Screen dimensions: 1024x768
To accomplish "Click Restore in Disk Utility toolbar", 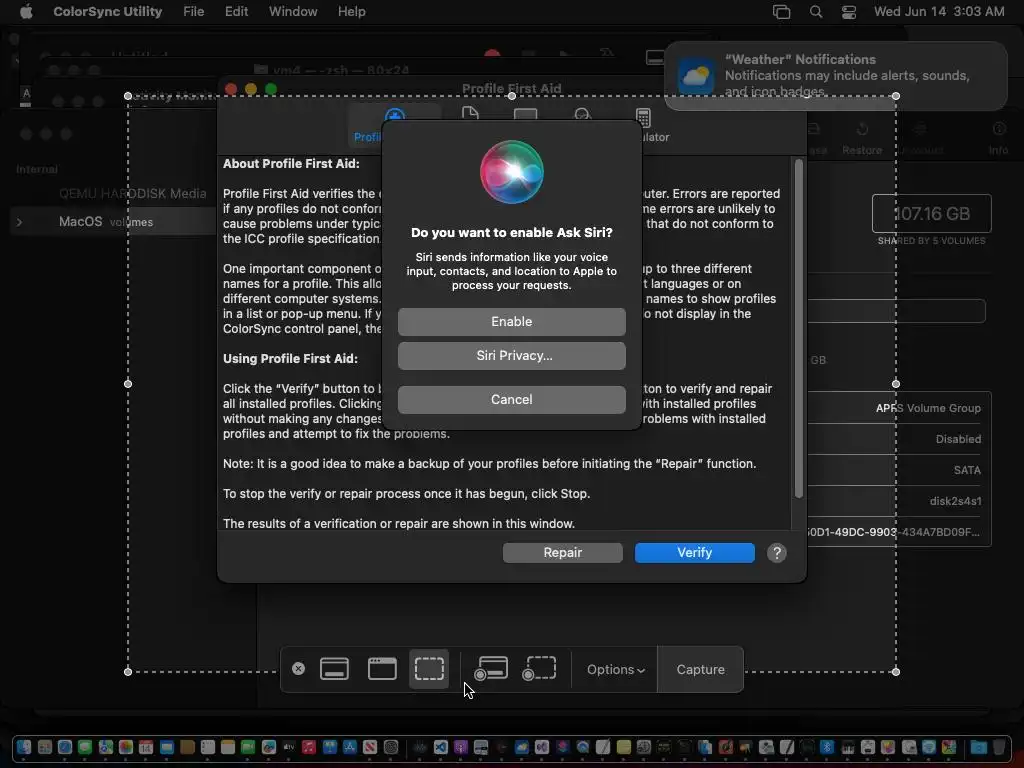I will point(862,138).
